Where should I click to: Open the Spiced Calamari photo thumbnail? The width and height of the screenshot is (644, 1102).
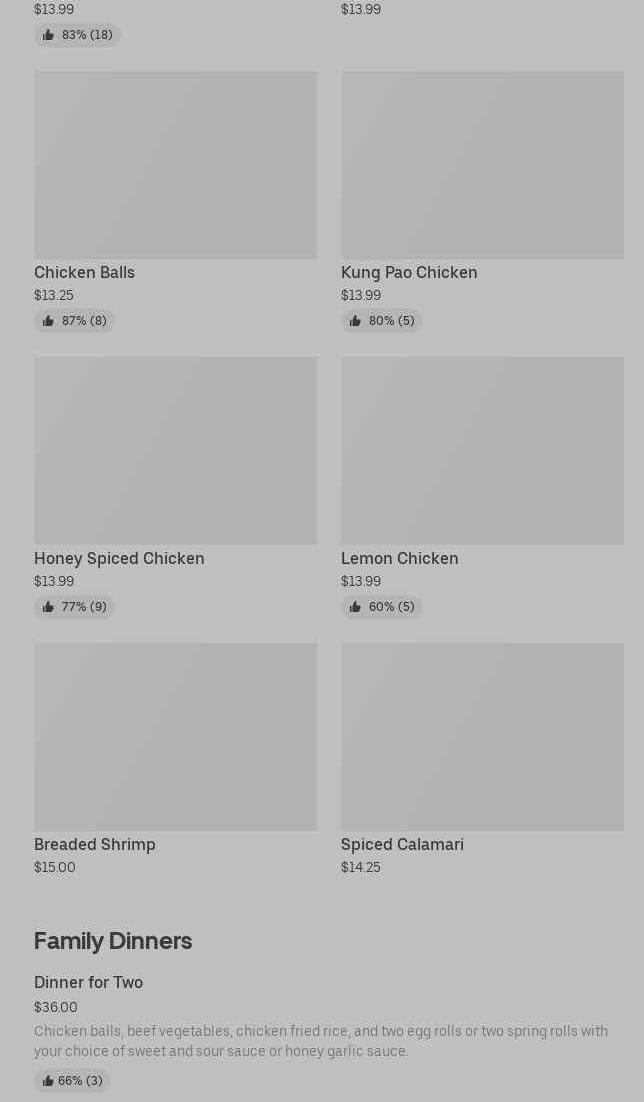coord(482,737)
